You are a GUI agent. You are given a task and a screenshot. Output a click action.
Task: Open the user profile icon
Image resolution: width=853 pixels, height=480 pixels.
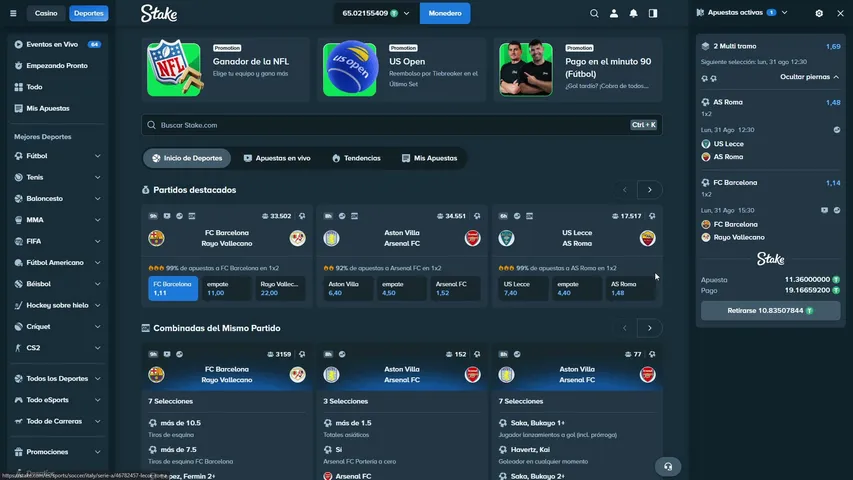point(614,13)
